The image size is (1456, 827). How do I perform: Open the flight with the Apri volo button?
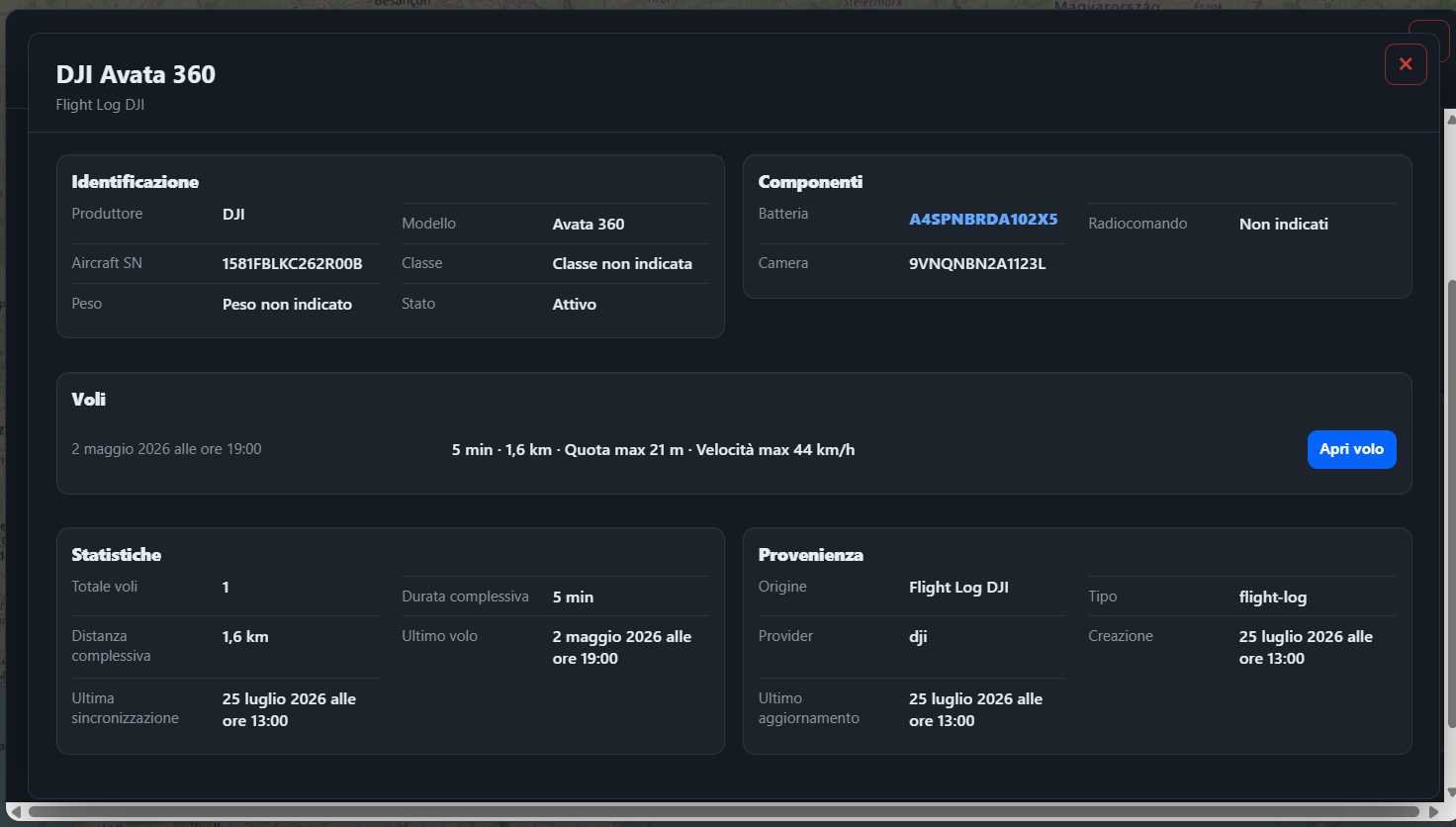pyautogui.click(x=1351, y=449)
